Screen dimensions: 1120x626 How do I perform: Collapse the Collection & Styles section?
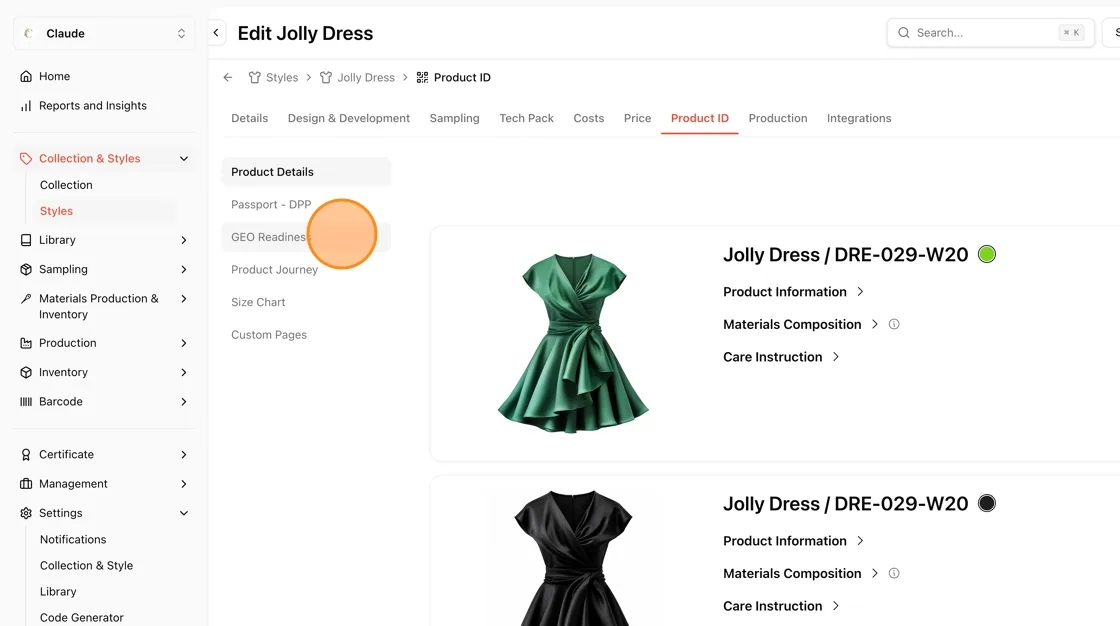(184, 159)
